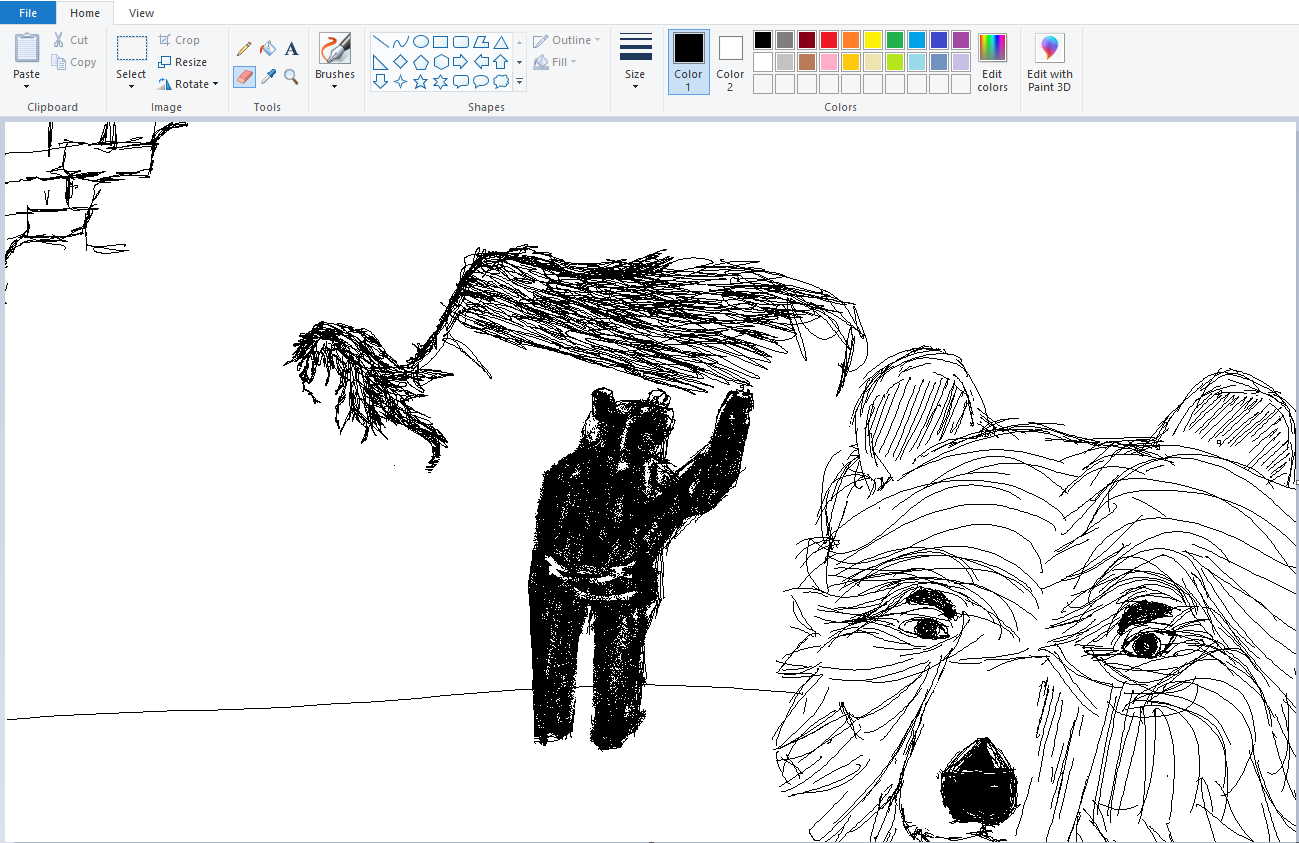Open the File menu
Screen dimensions: 1299x843
pyautogui.click(x=28, y=13)
